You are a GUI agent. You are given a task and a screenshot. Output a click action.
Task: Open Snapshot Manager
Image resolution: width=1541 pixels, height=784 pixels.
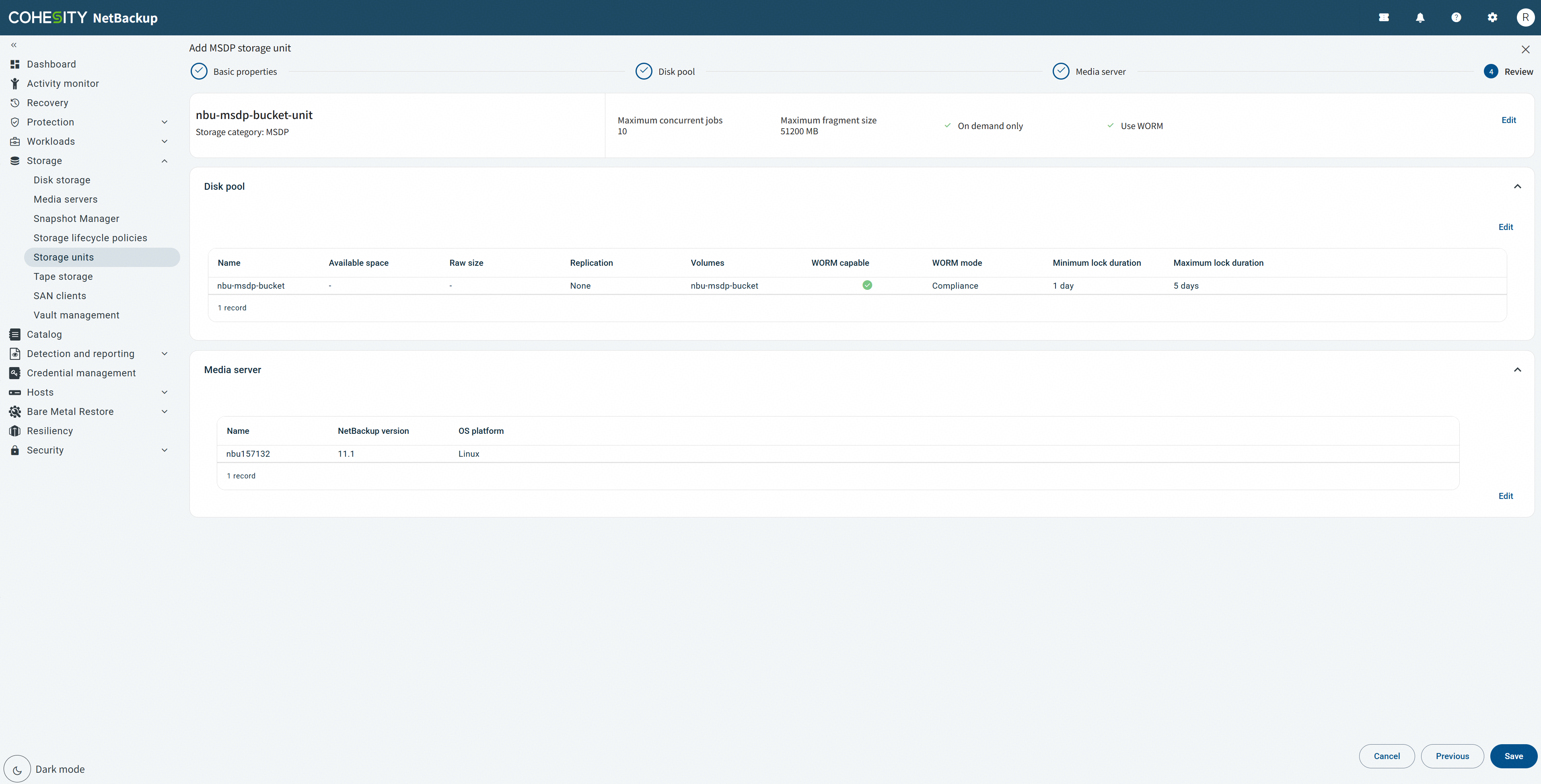coord(76,219)
